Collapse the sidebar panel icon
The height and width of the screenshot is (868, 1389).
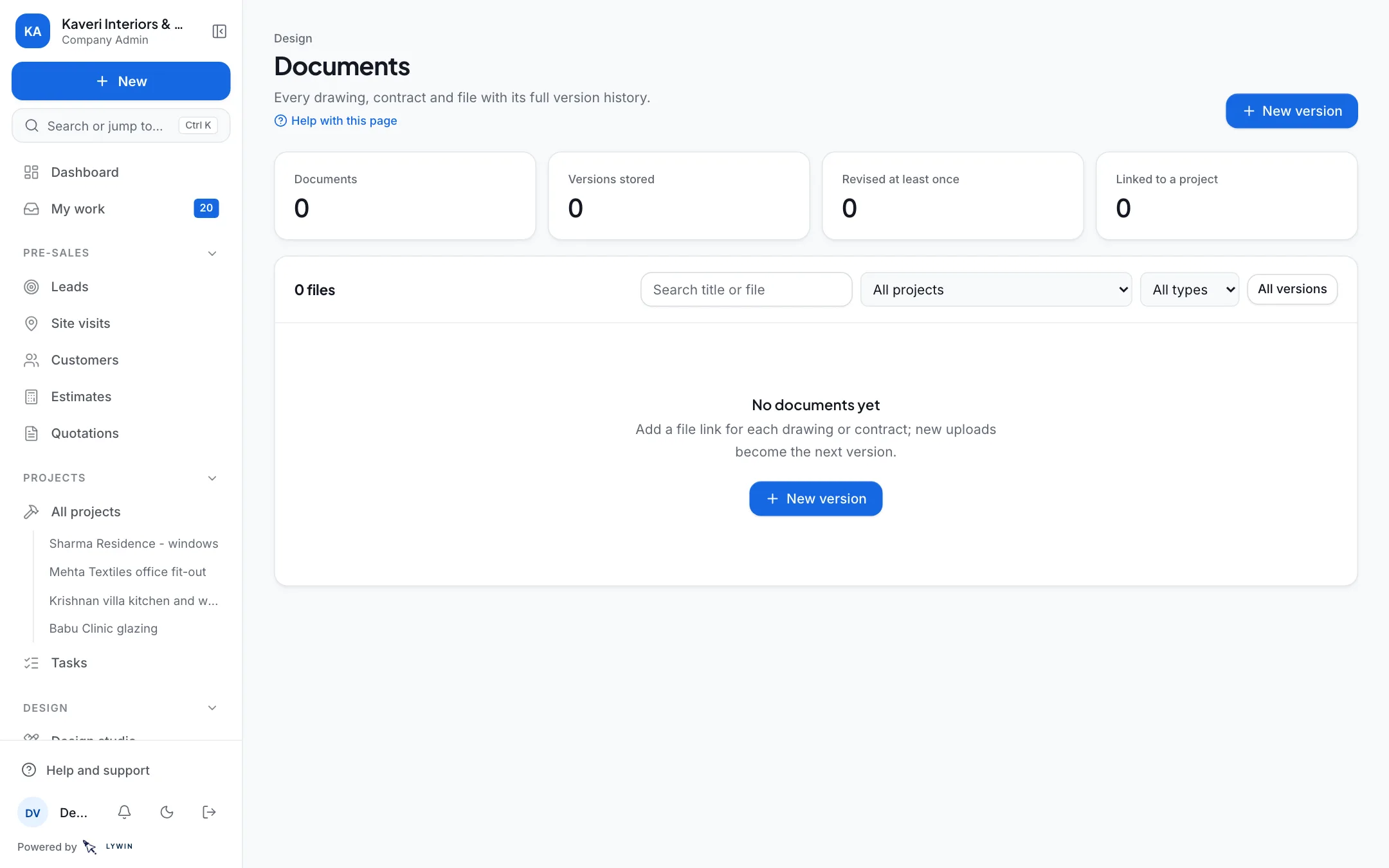[219, 32]
